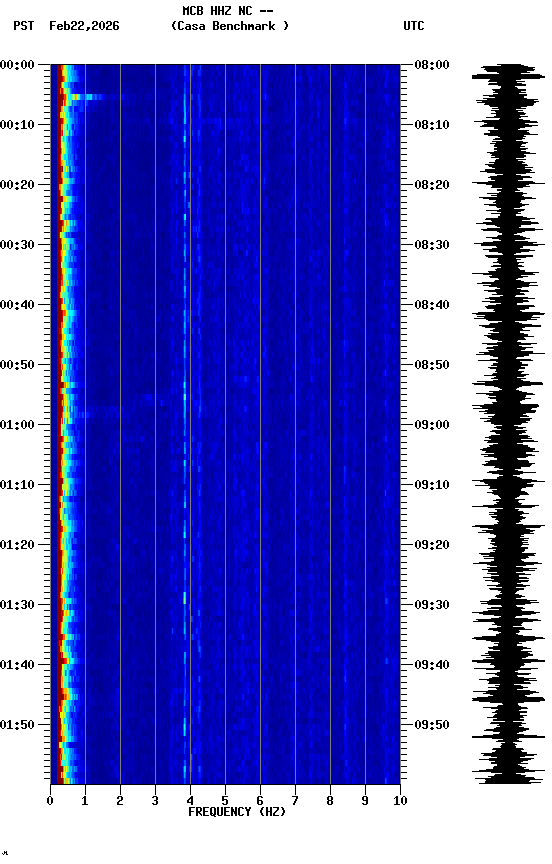The image size is (552, 864).
Task: Click the UTC time label '09:20'
Action: (432, 546)
